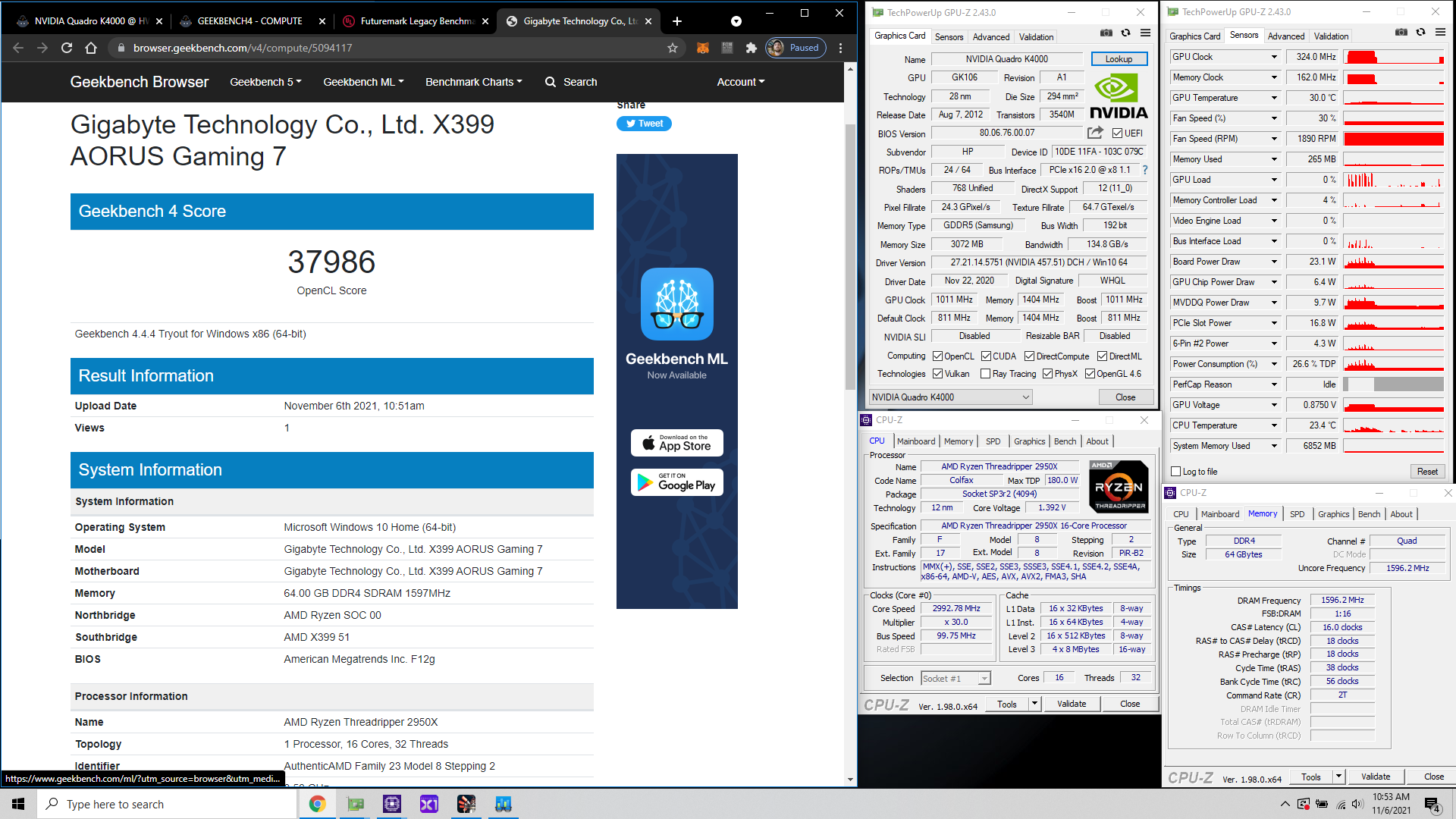The width and height of the screenshot is (1456, 819).
Task: Open Chrome from the taskbar
Action: pos(317,804)
